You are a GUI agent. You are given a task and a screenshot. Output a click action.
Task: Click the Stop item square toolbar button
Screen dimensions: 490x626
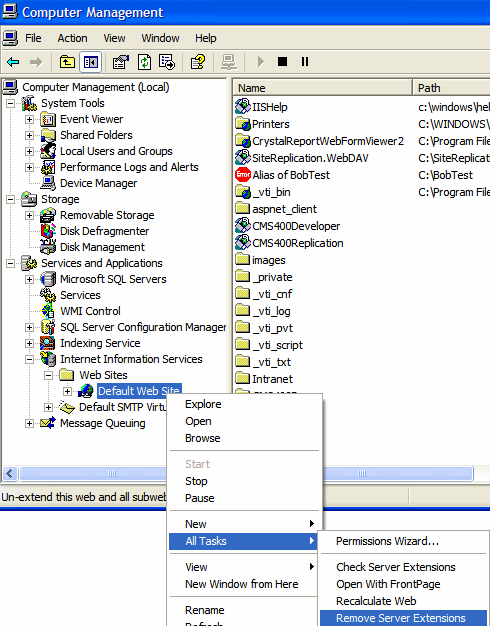[282, 61]
